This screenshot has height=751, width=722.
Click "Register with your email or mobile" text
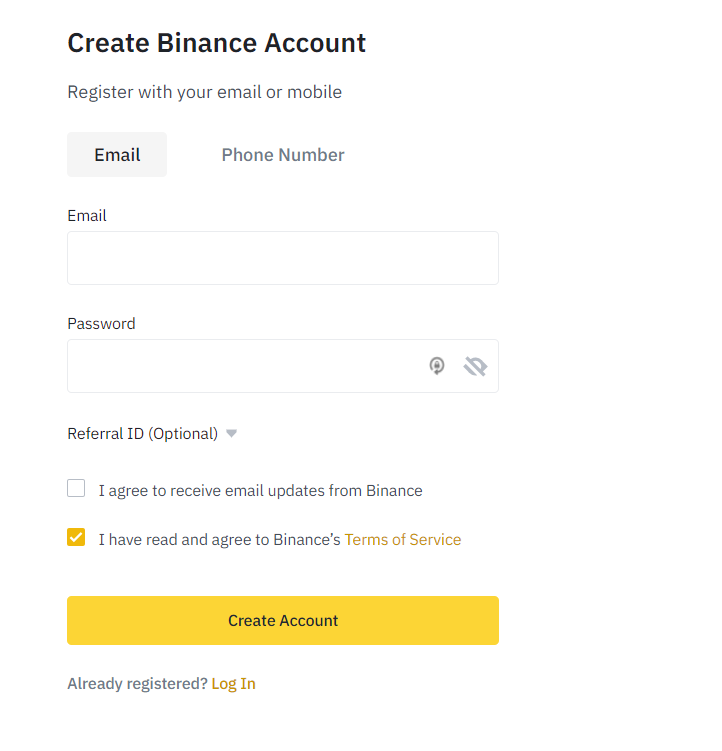click(204, 92)
